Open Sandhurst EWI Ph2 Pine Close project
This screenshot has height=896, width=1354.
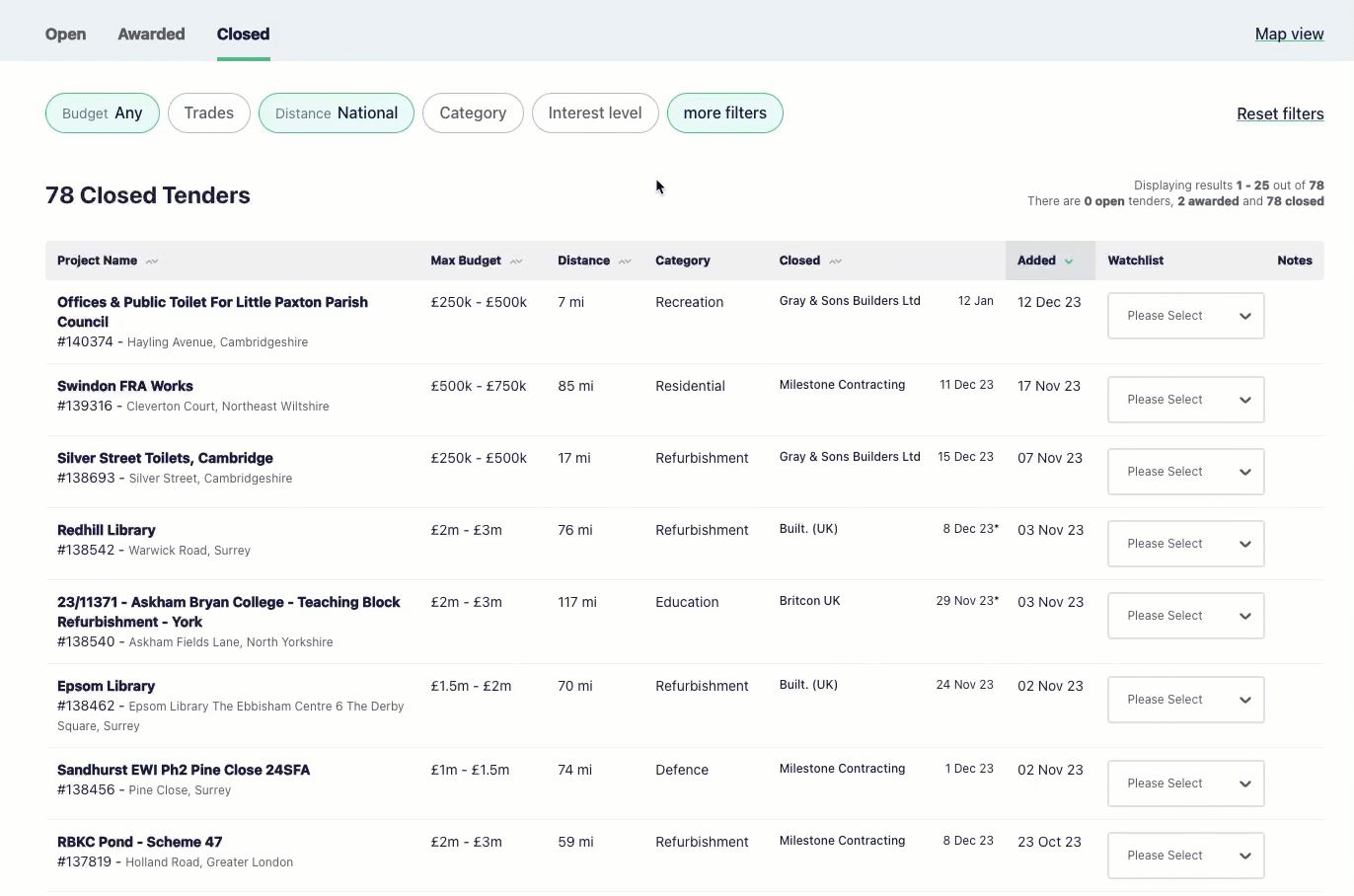pyautogui.click(x=184, y=770)
